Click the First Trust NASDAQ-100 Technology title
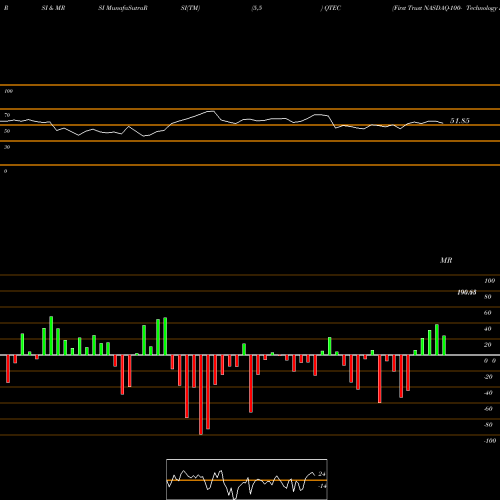 click(x=446, y=8)
